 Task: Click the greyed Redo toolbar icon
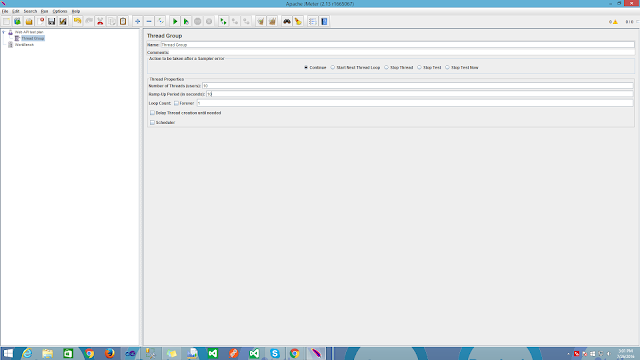[x=89, y=21]
